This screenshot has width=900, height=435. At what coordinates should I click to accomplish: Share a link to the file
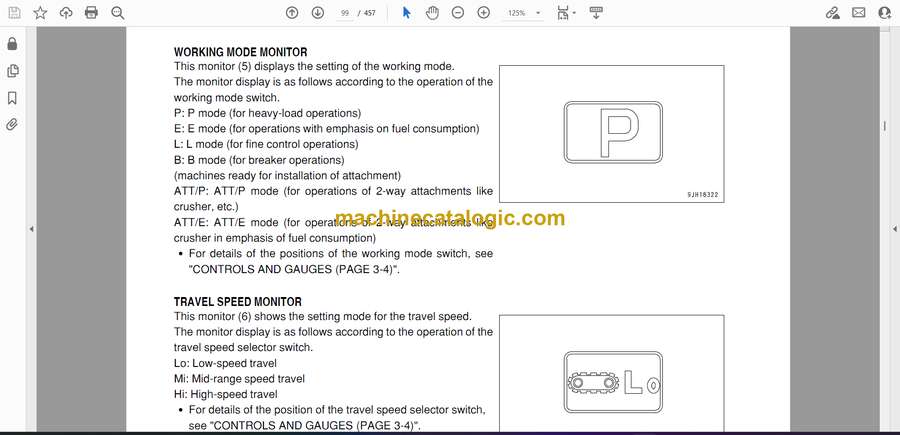coord(833,13)
